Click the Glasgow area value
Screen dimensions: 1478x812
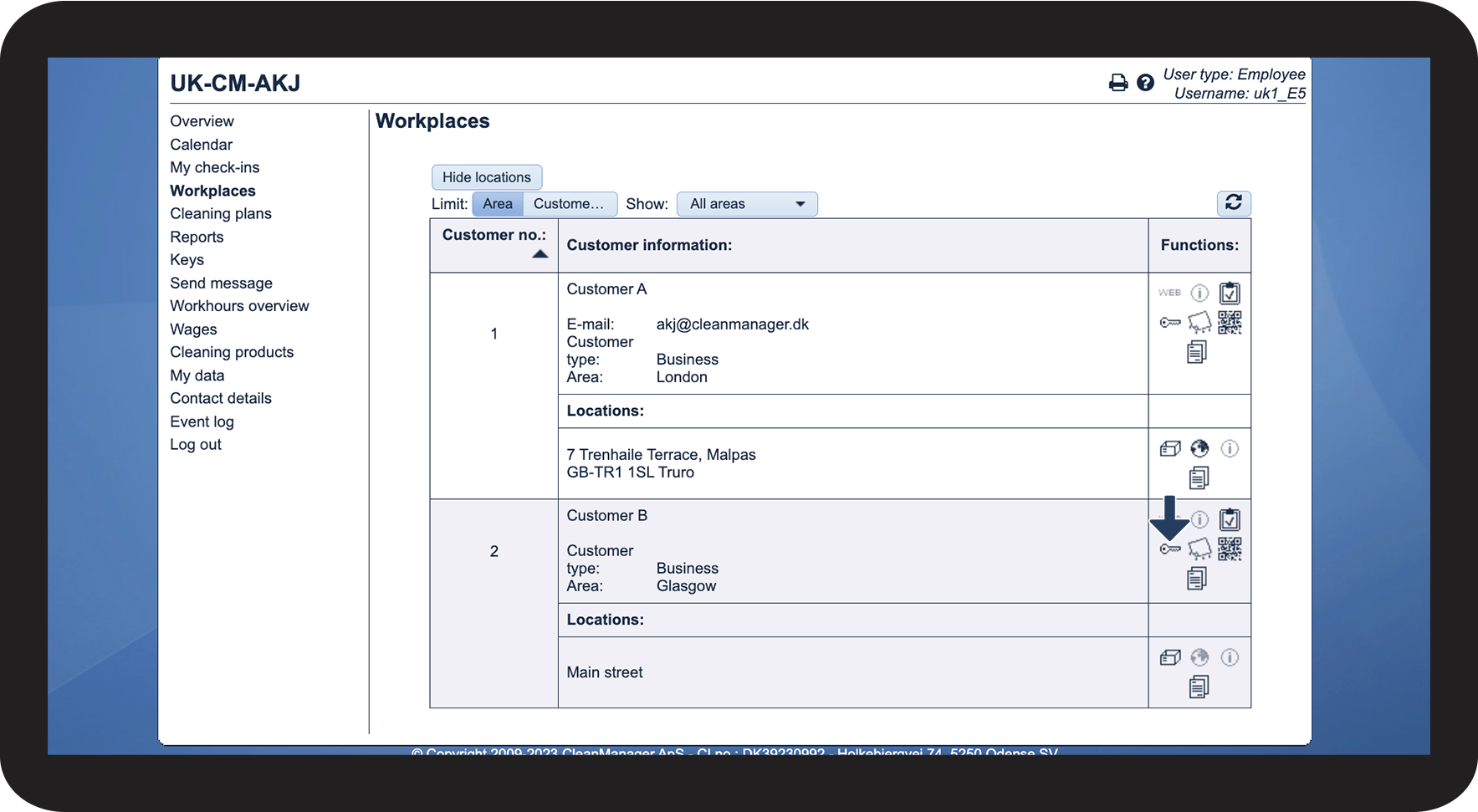pyautogui.click(x=686, y=586)
